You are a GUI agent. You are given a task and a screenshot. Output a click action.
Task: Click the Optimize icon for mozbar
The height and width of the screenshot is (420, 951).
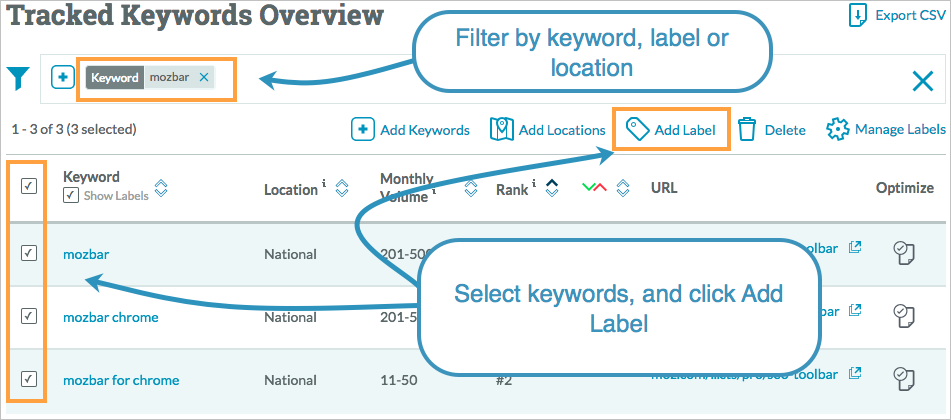[904, 253]
